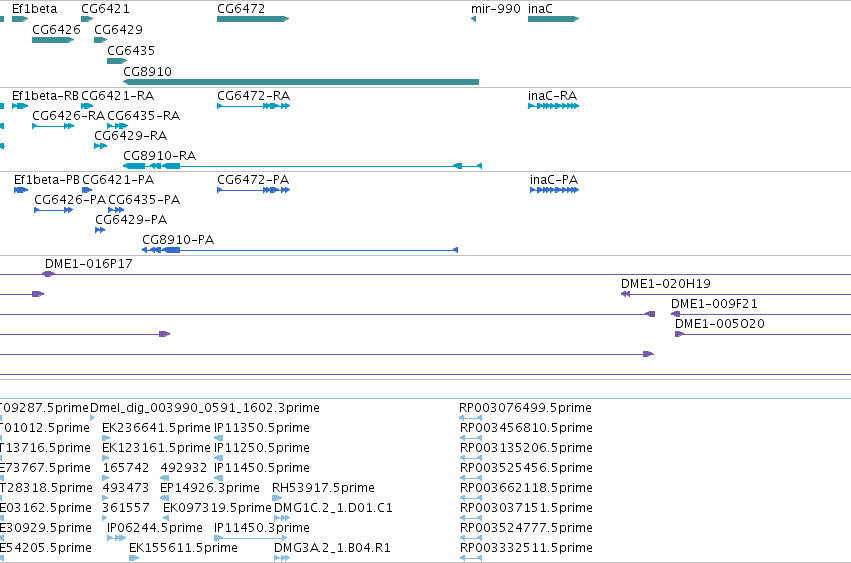Select the 493473 EST label
The height and width of the screenshot is (563, 851).
(126, 488)
